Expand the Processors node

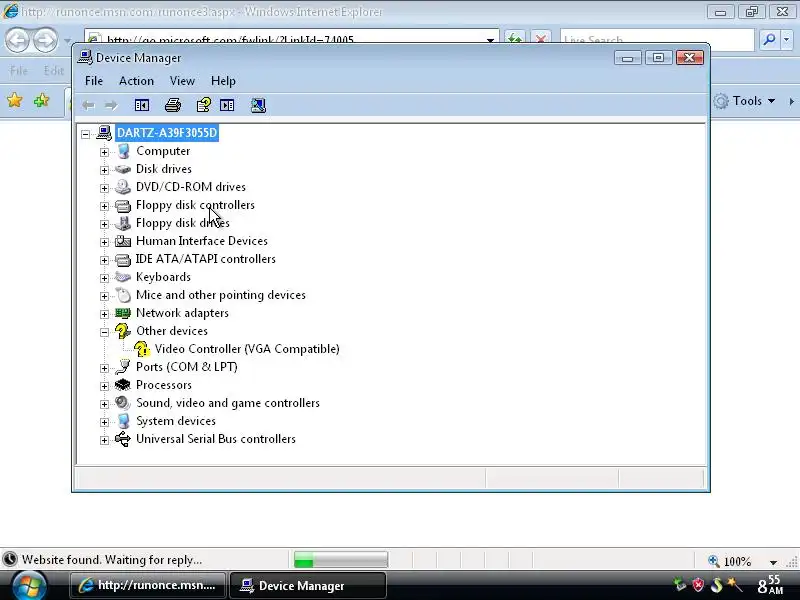coord(104,386)
